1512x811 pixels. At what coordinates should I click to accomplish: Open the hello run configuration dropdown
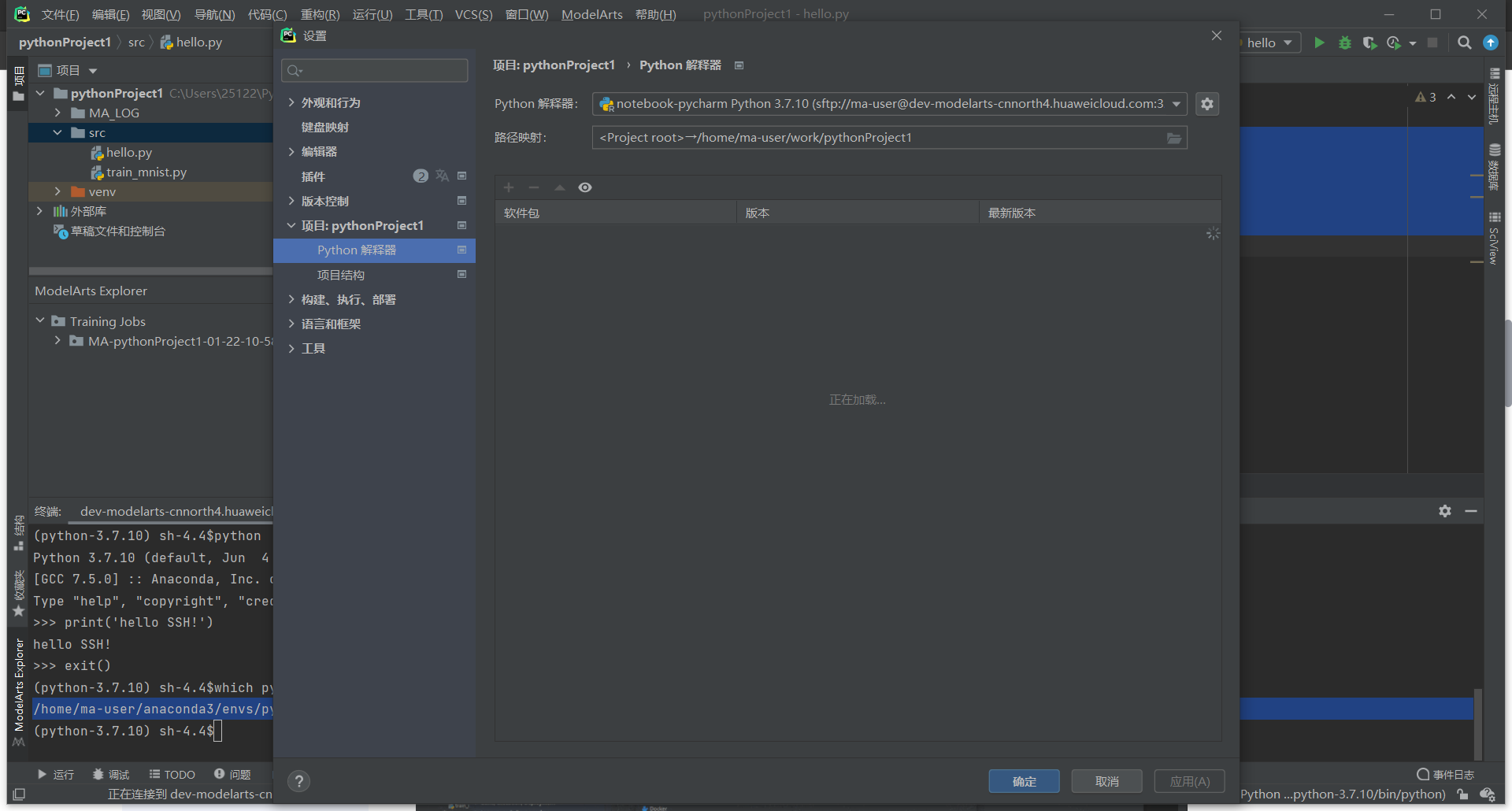point(1271,43)
